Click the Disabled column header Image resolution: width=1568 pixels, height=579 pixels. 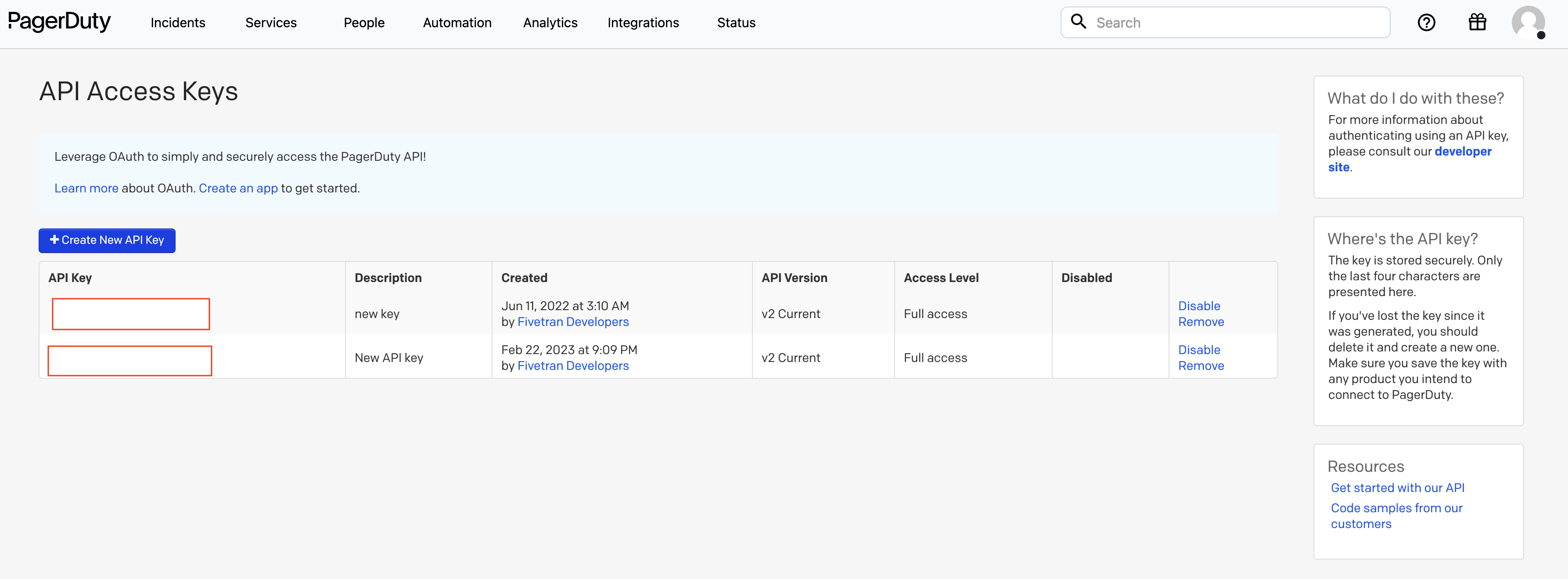click(1086, 278)
